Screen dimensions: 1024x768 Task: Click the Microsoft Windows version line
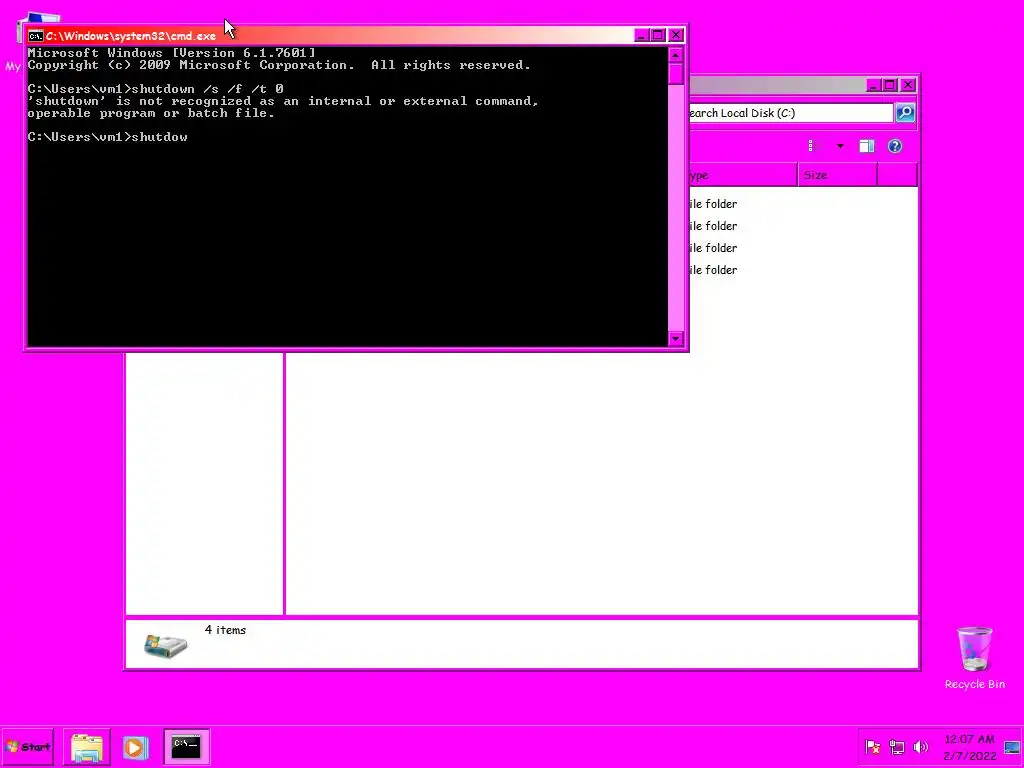point(172,53)
